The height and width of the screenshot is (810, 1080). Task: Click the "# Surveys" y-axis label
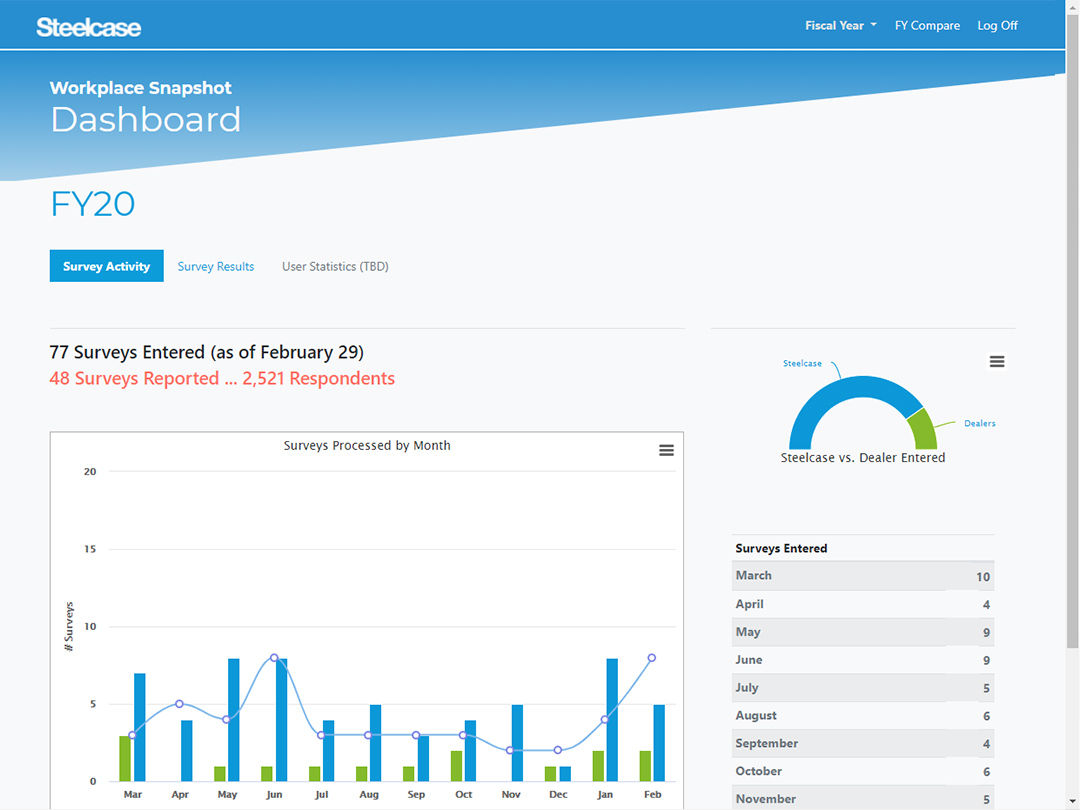tap(69, 626)
